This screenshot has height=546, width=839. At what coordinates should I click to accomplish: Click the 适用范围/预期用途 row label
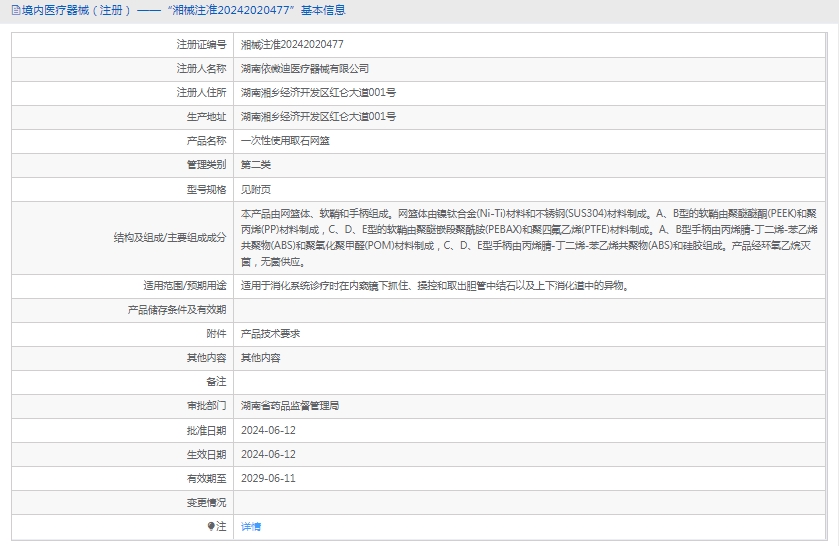coord(185,286)
